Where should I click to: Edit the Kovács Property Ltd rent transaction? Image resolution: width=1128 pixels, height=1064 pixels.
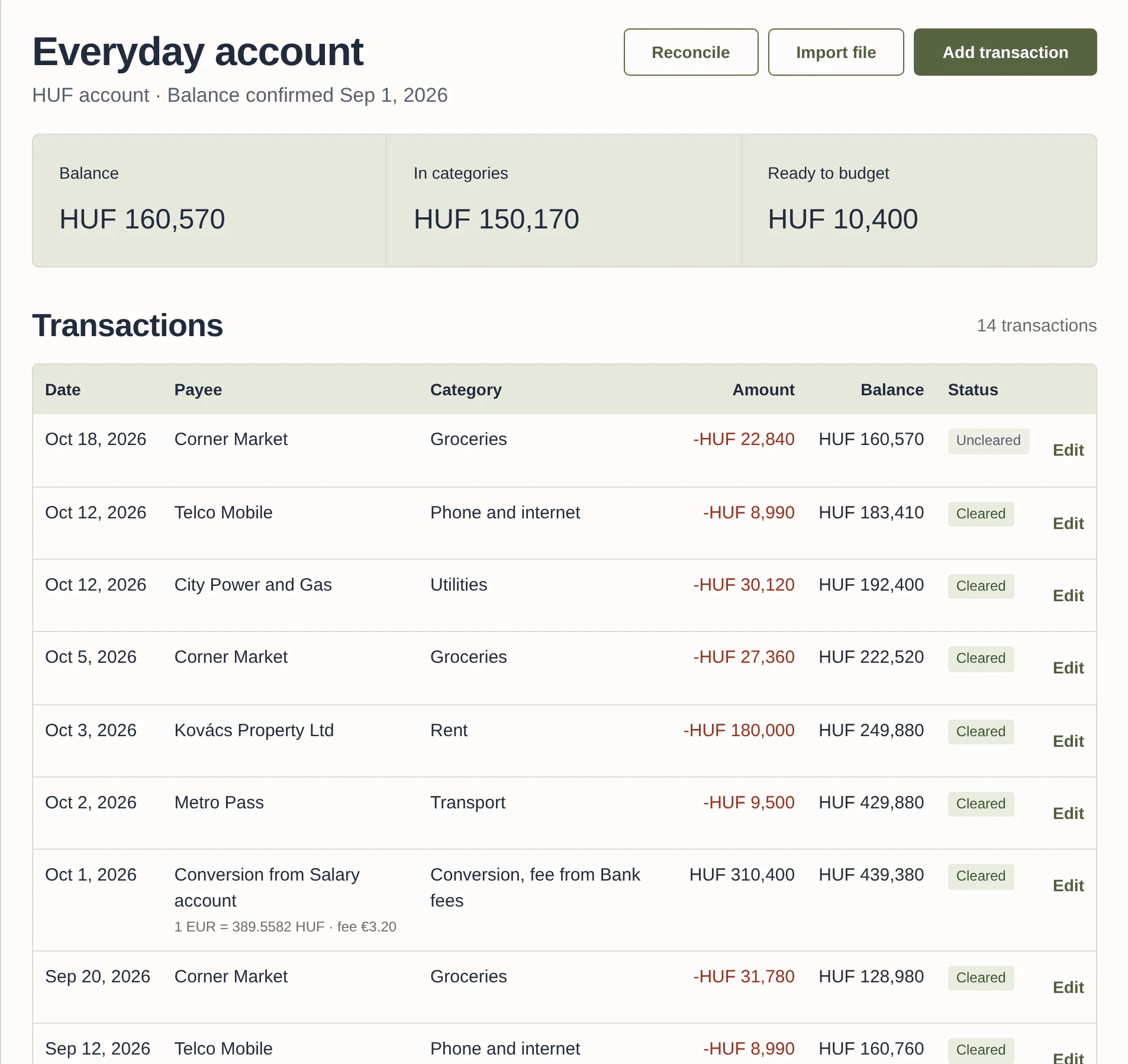(1068, 741)
